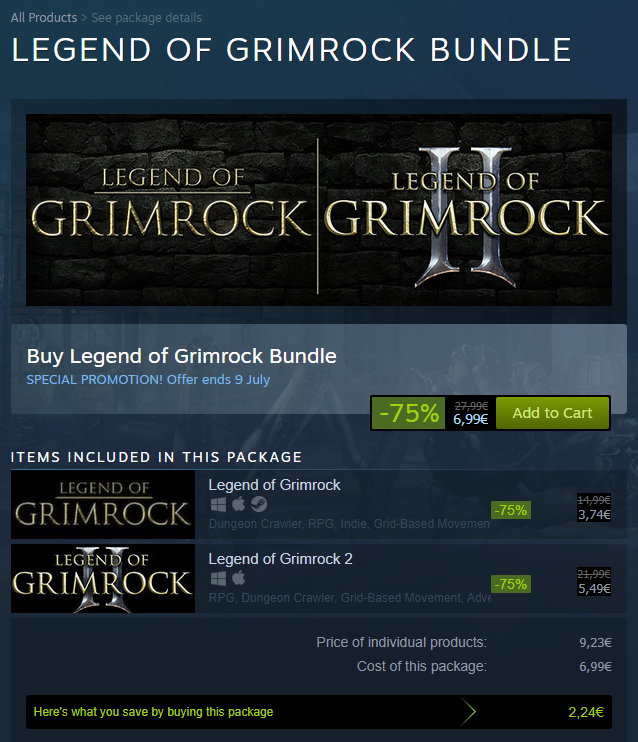Click the Windows icon under Legend of Grimrock 2
This screenshot has width=638, height=742.
point(218,578)
